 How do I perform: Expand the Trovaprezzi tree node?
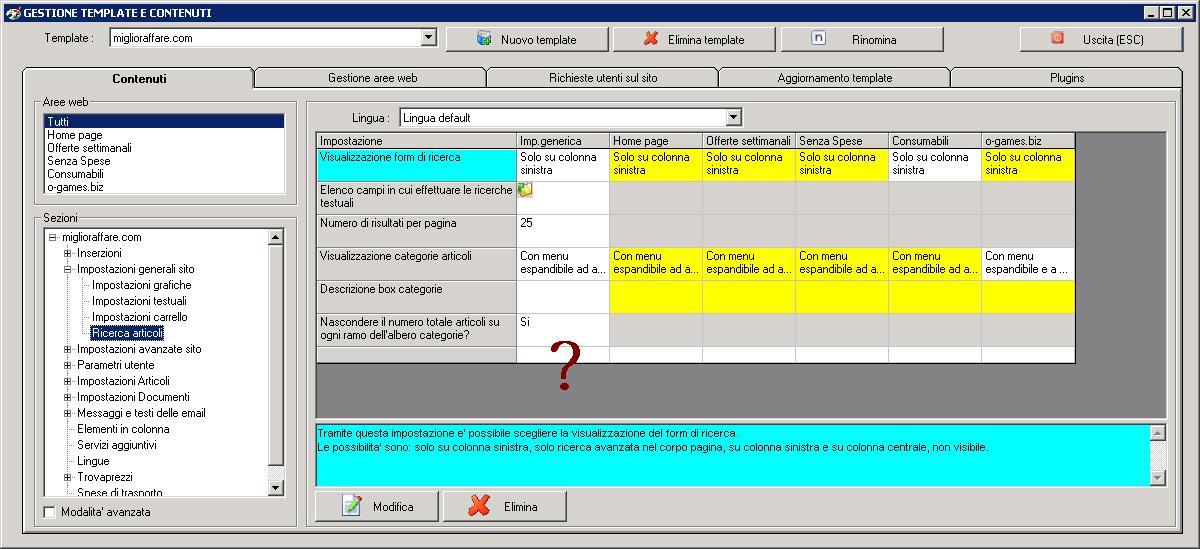(67, 477)
